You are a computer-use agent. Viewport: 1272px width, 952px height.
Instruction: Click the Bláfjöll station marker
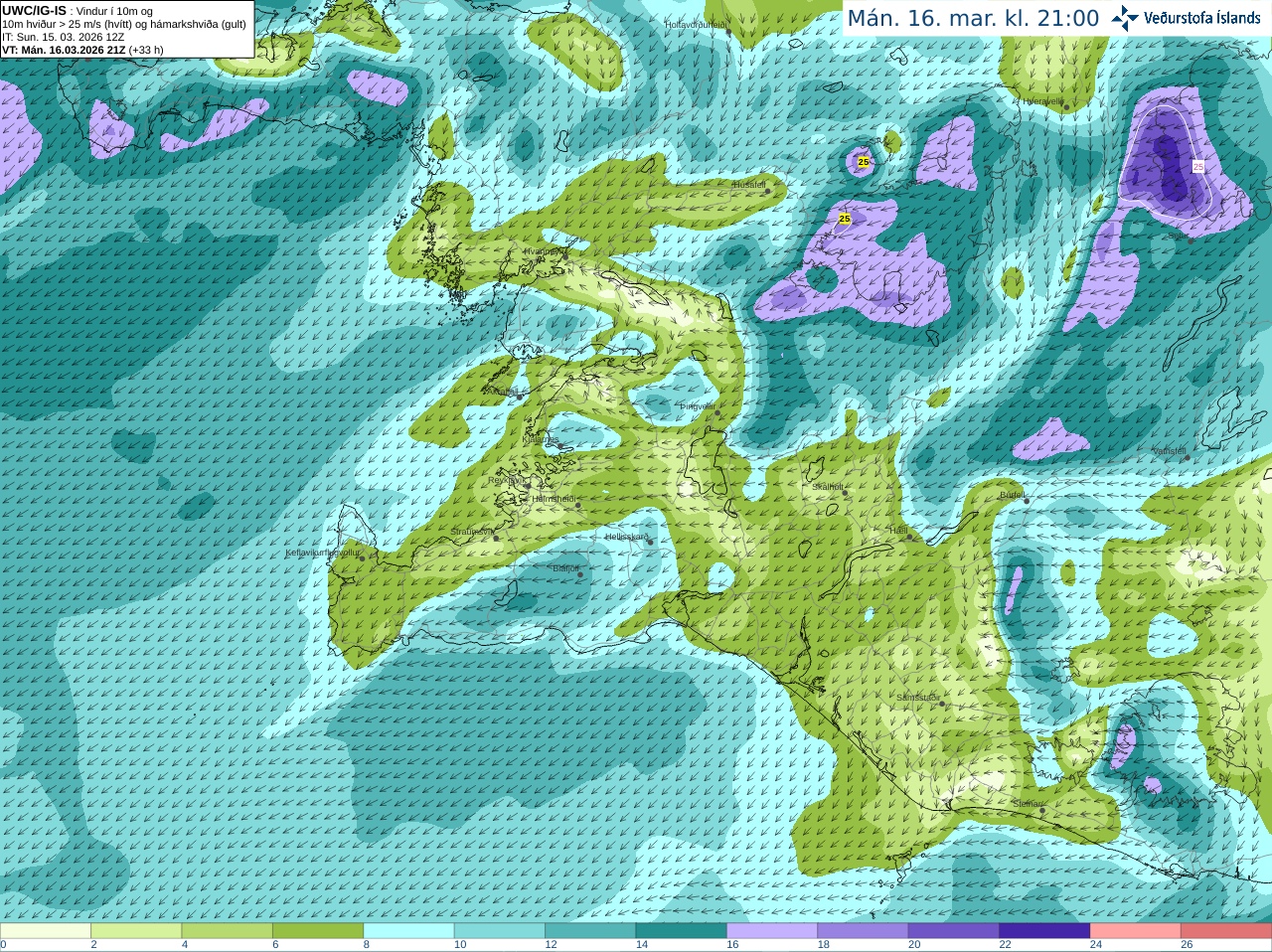click(580, 574)
